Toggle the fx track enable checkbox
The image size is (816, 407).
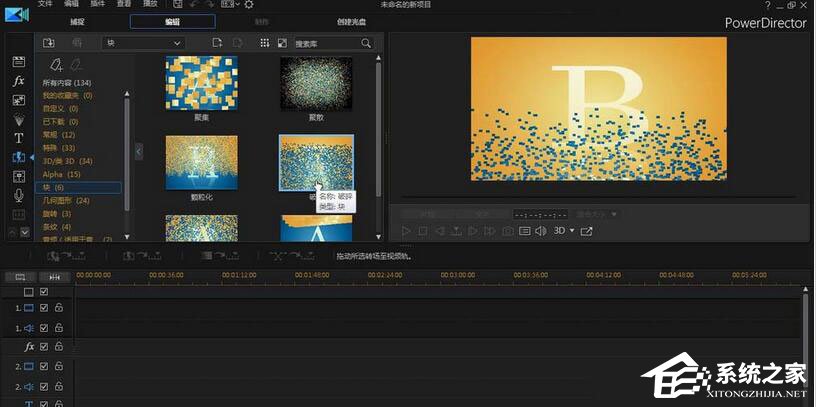coord(44,346)
